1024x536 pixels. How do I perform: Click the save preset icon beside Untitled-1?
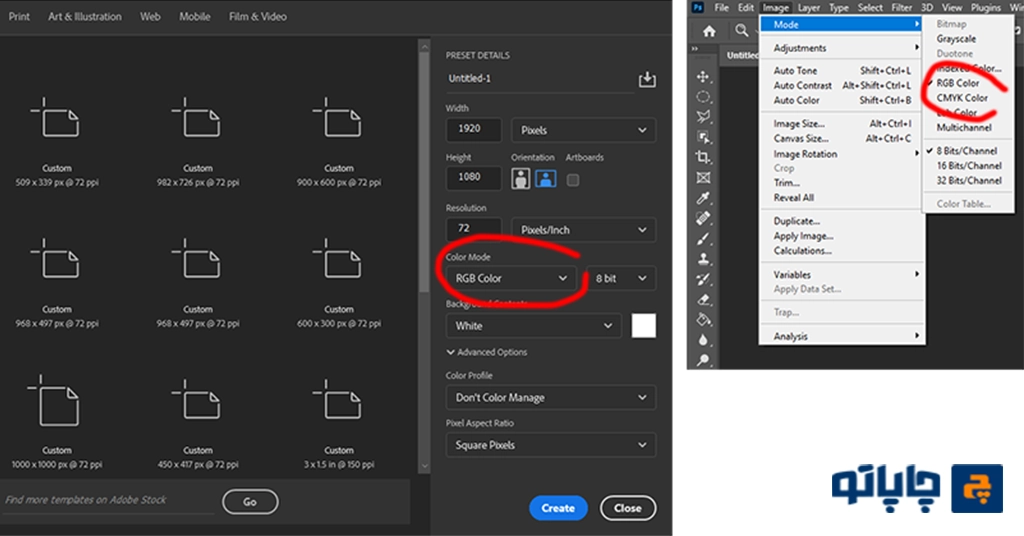[646, 79]
